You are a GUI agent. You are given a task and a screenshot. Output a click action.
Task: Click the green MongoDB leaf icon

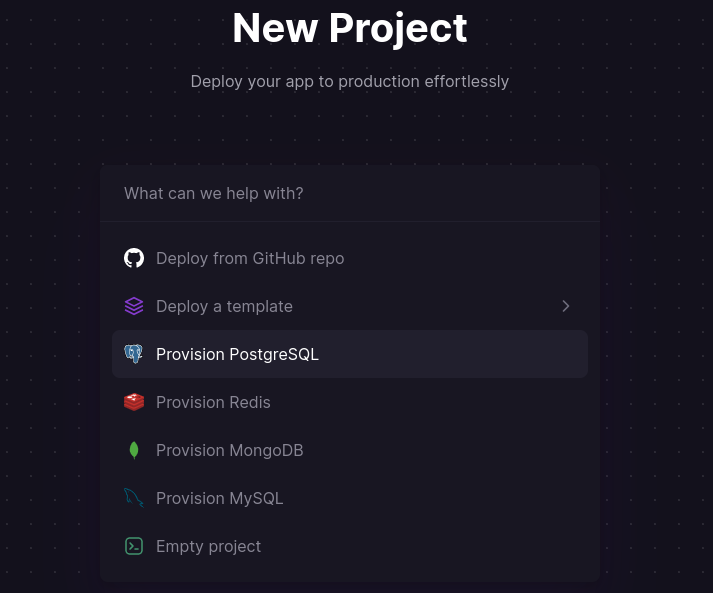(x=134, y=450)
